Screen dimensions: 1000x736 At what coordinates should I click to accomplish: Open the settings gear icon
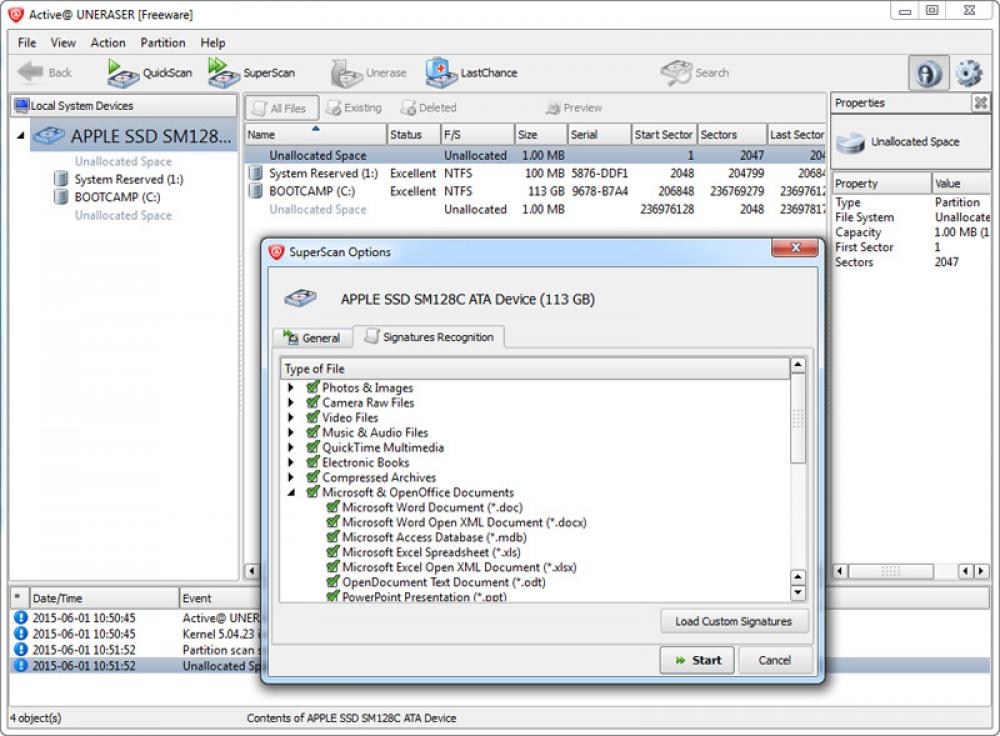click(967, 72)
